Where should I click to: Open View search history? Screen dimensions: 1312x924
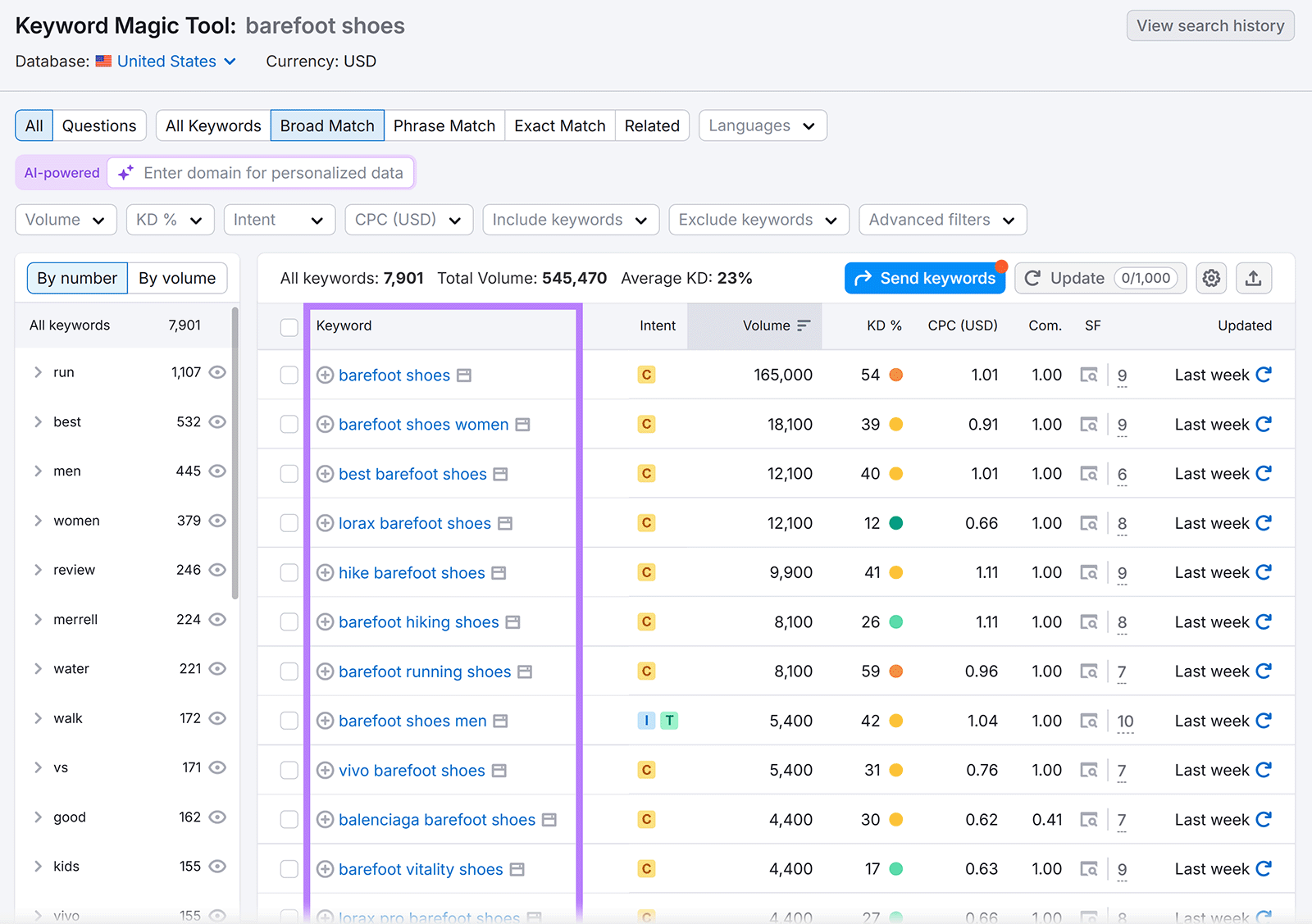(1209, 25)
